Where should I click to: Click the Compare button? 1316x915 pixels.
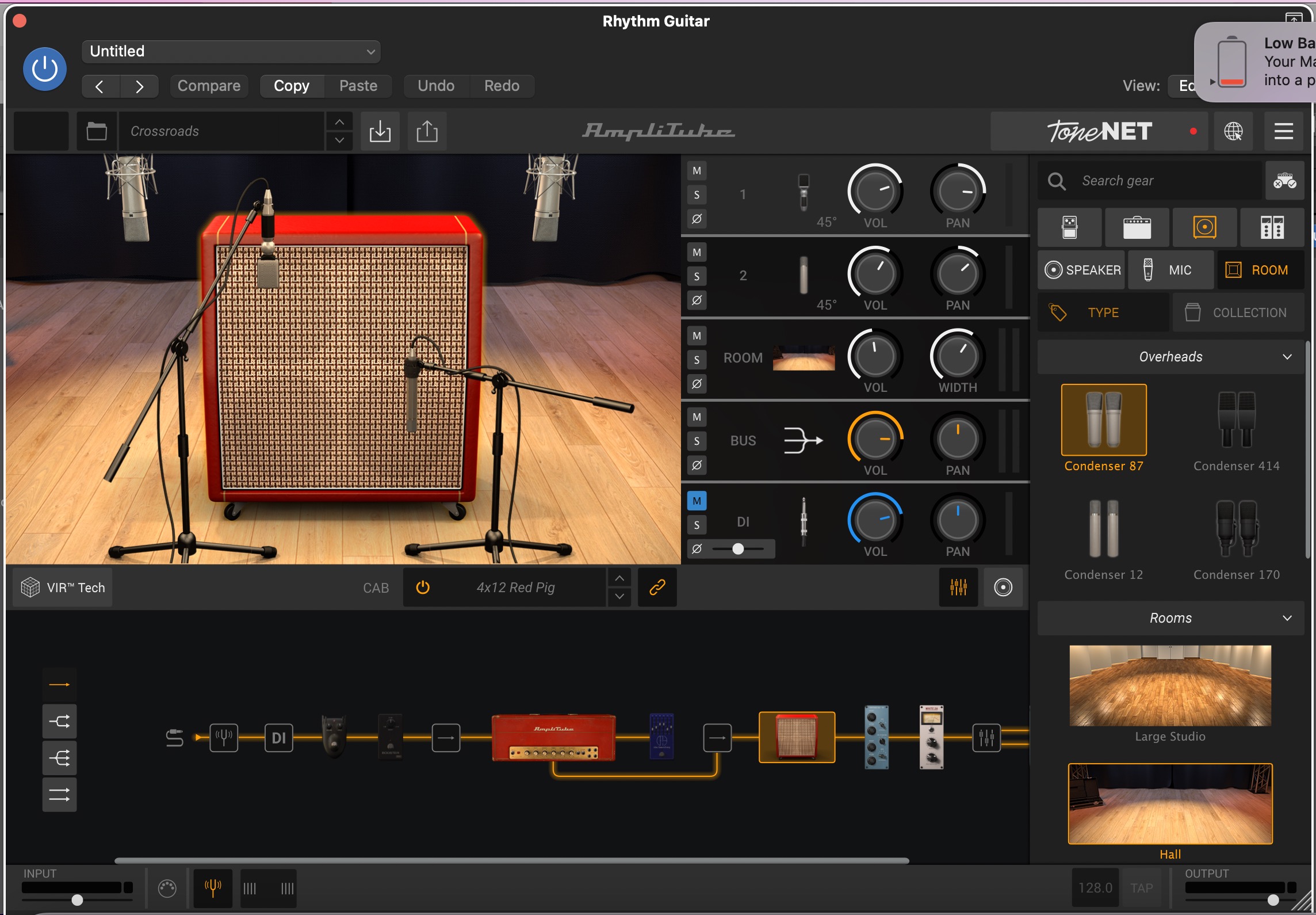coord(209,86)
